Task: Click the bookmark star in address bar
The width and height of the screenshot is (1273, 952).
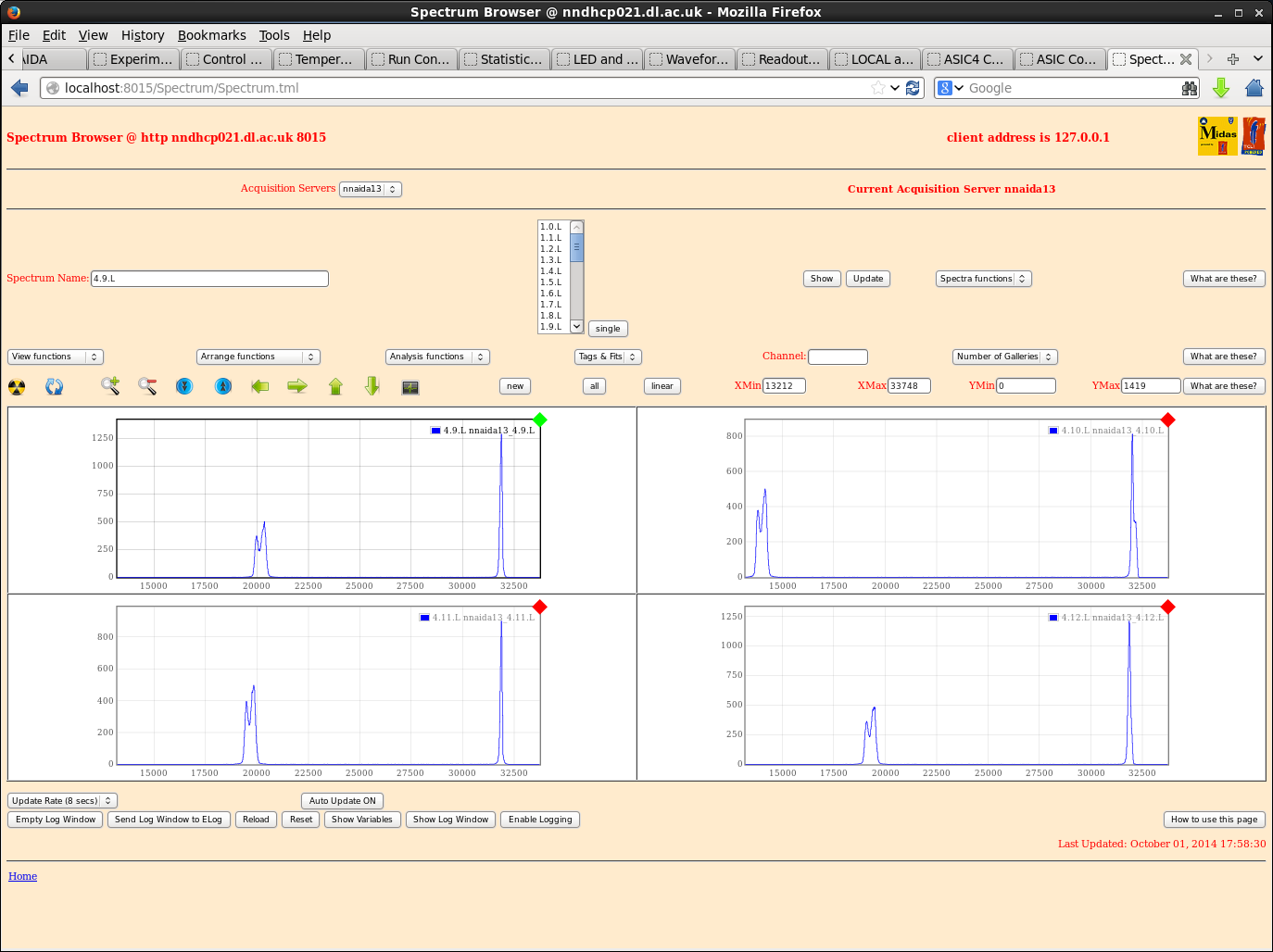Action: click(x=877, y=88)
